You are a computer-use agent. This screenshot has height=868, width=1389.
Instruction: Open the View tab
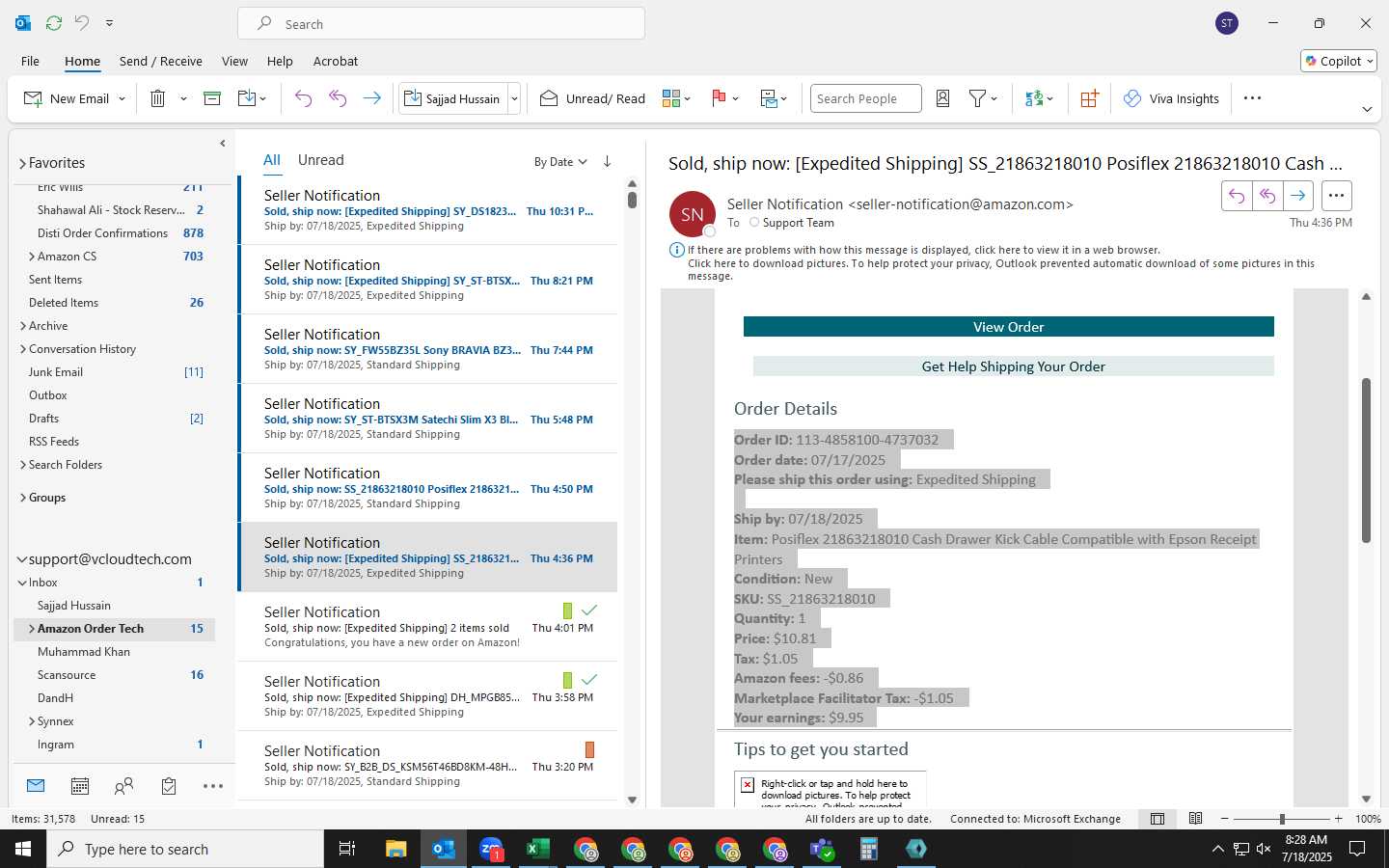[234, 61]
